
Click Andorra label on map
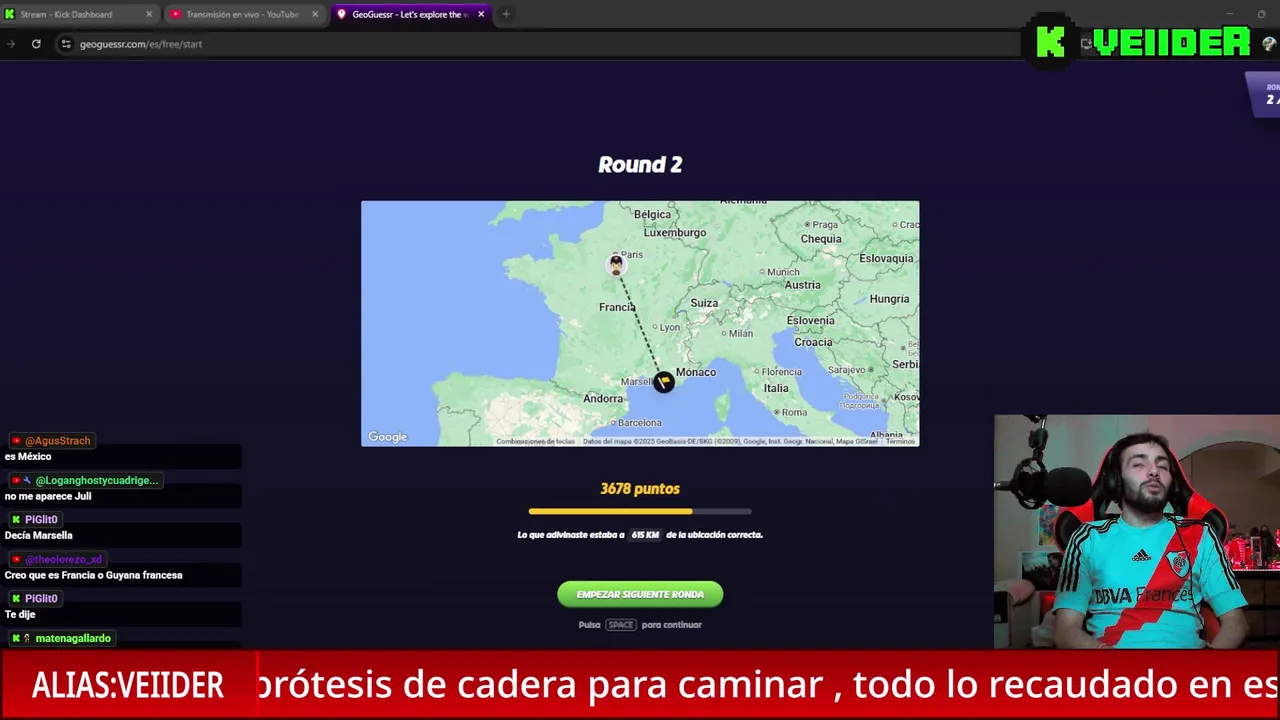(603, 398)
